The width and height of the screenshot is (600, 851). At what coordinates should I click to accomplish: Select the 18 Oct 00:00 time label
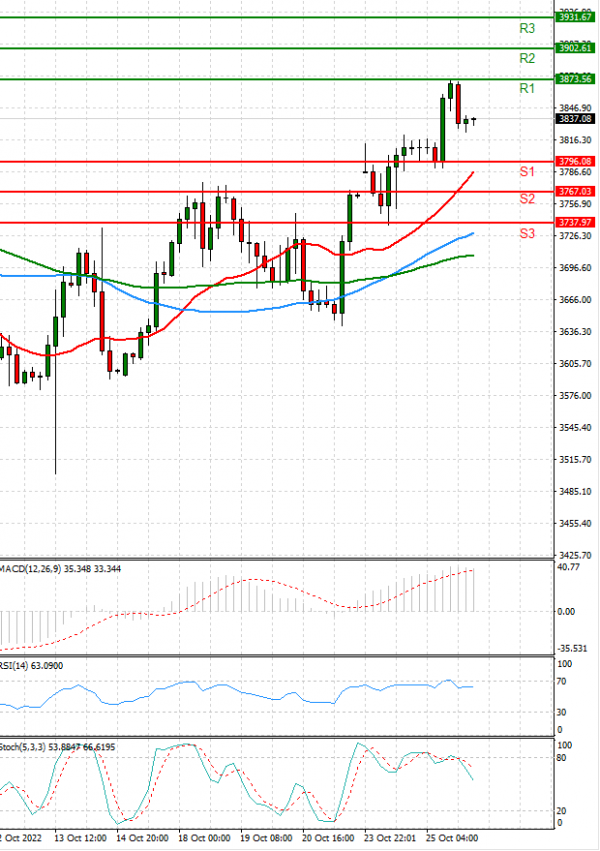coord(206,838)
